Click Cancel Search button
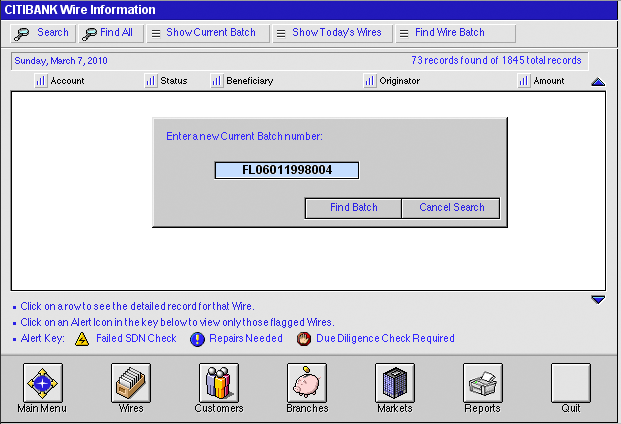Viewport: 621px width, 424px height. 451,208
